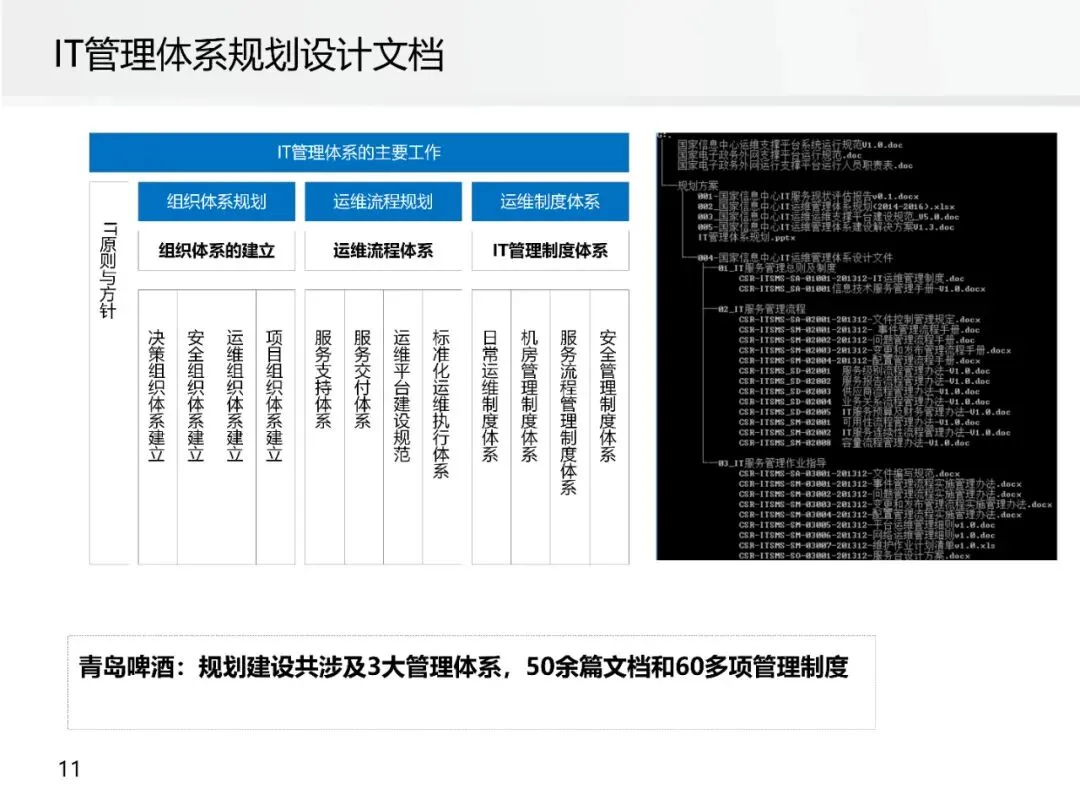Click the file ending "IT运维管理制度.doc"
This screenshot has width=1080, height=810.
[x=851, y=278]
